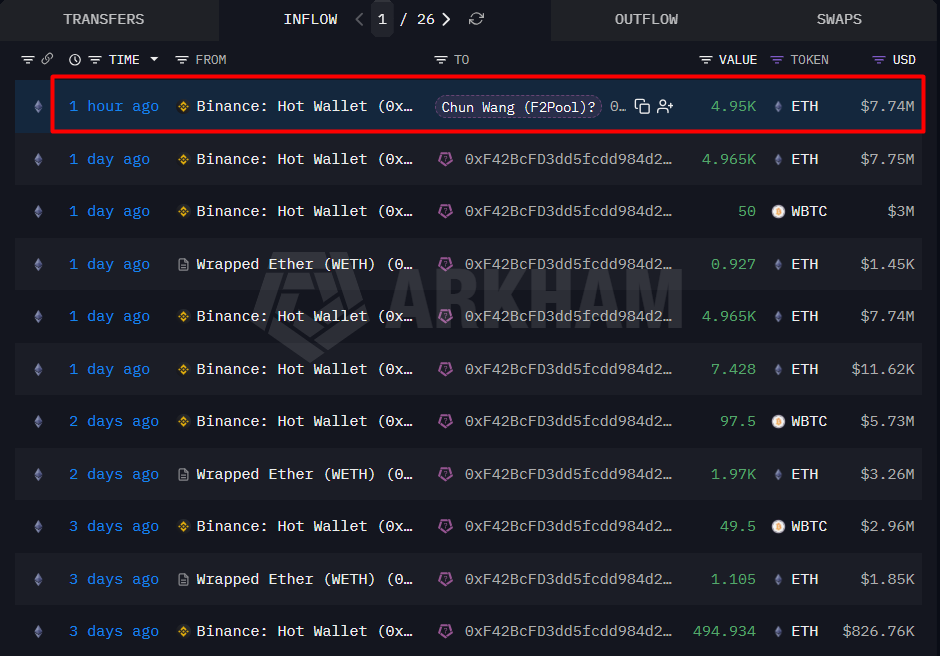Open the OUTFLOW tab
The width and height of the screenshot is (940, 656).
(x=646, y=19)
